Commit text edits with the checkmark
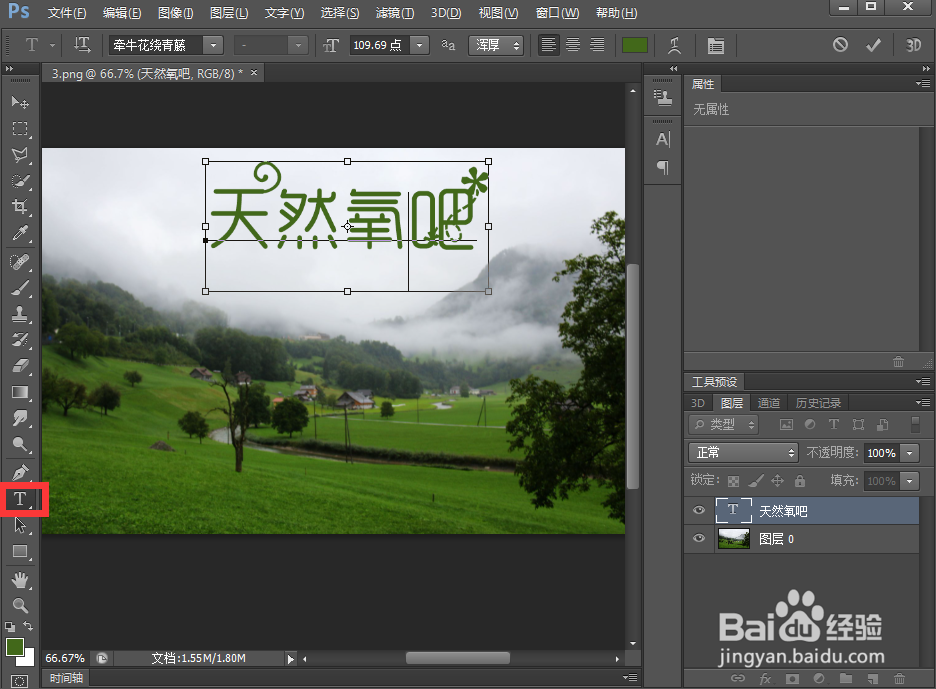 (873, 45)
